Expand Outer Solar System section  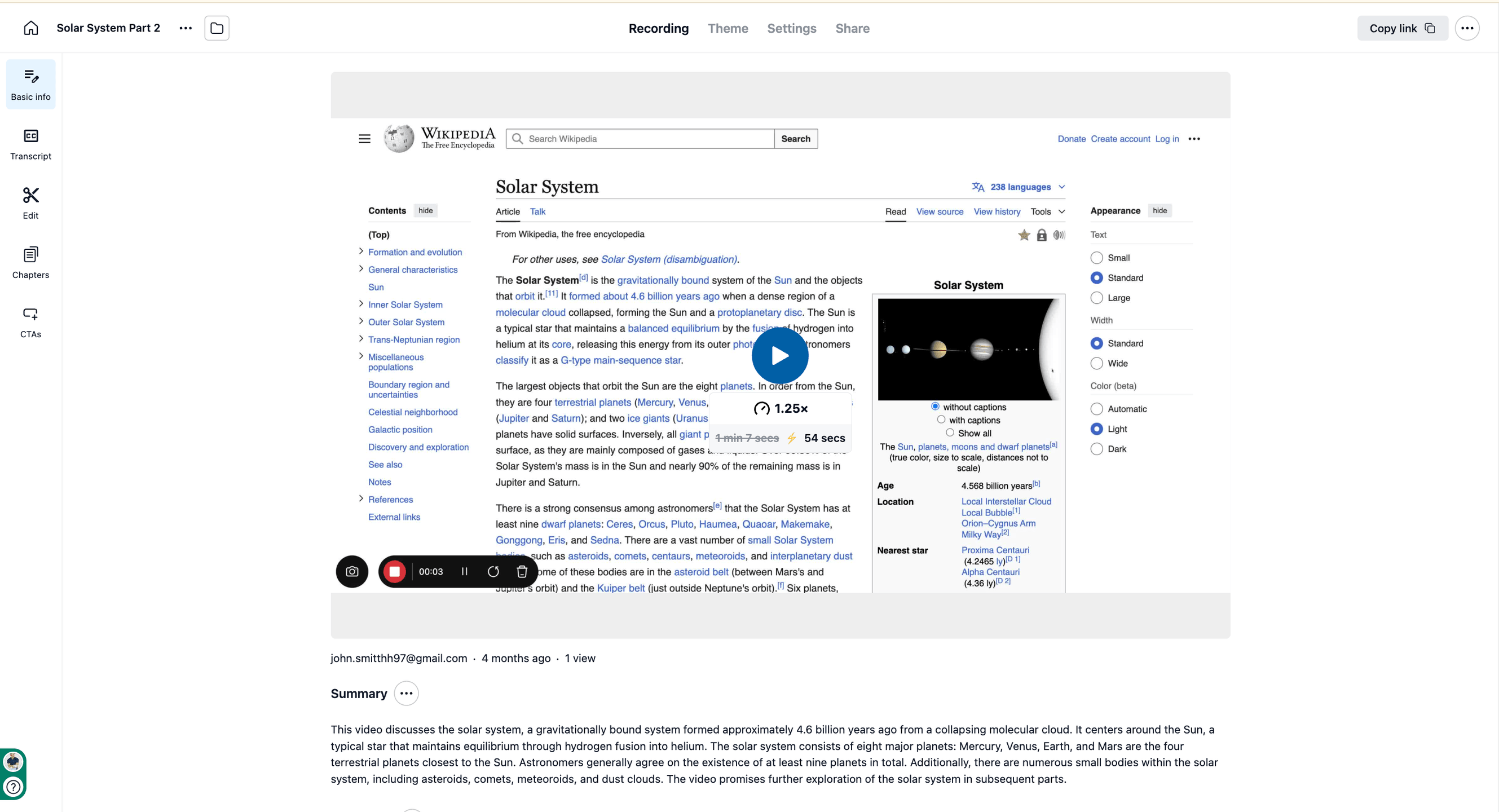pos(361,321)
